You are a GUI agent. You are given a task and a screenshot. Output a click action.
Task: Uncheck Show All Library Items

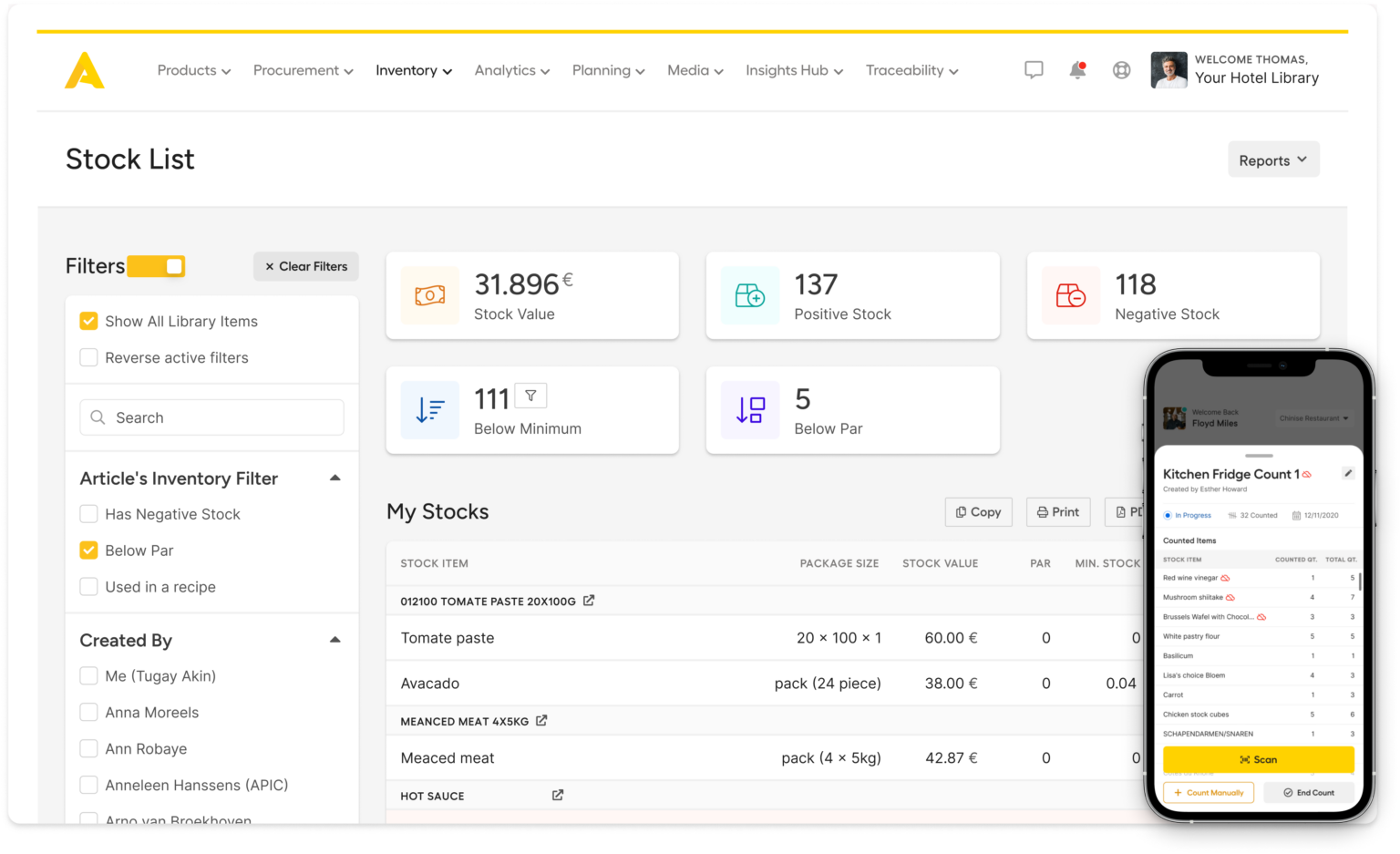click(x=88, y=321)
